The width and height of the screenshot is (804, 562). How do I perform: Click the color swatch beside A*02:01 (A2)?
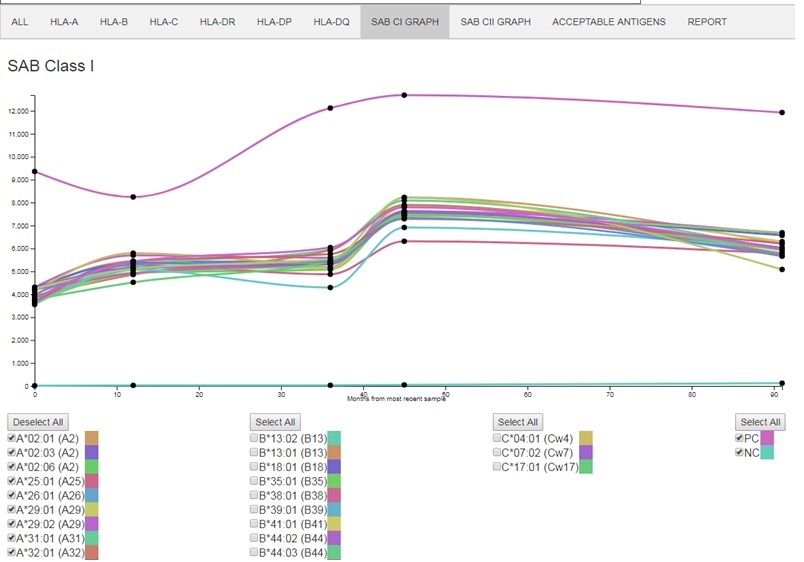point(91,438)
